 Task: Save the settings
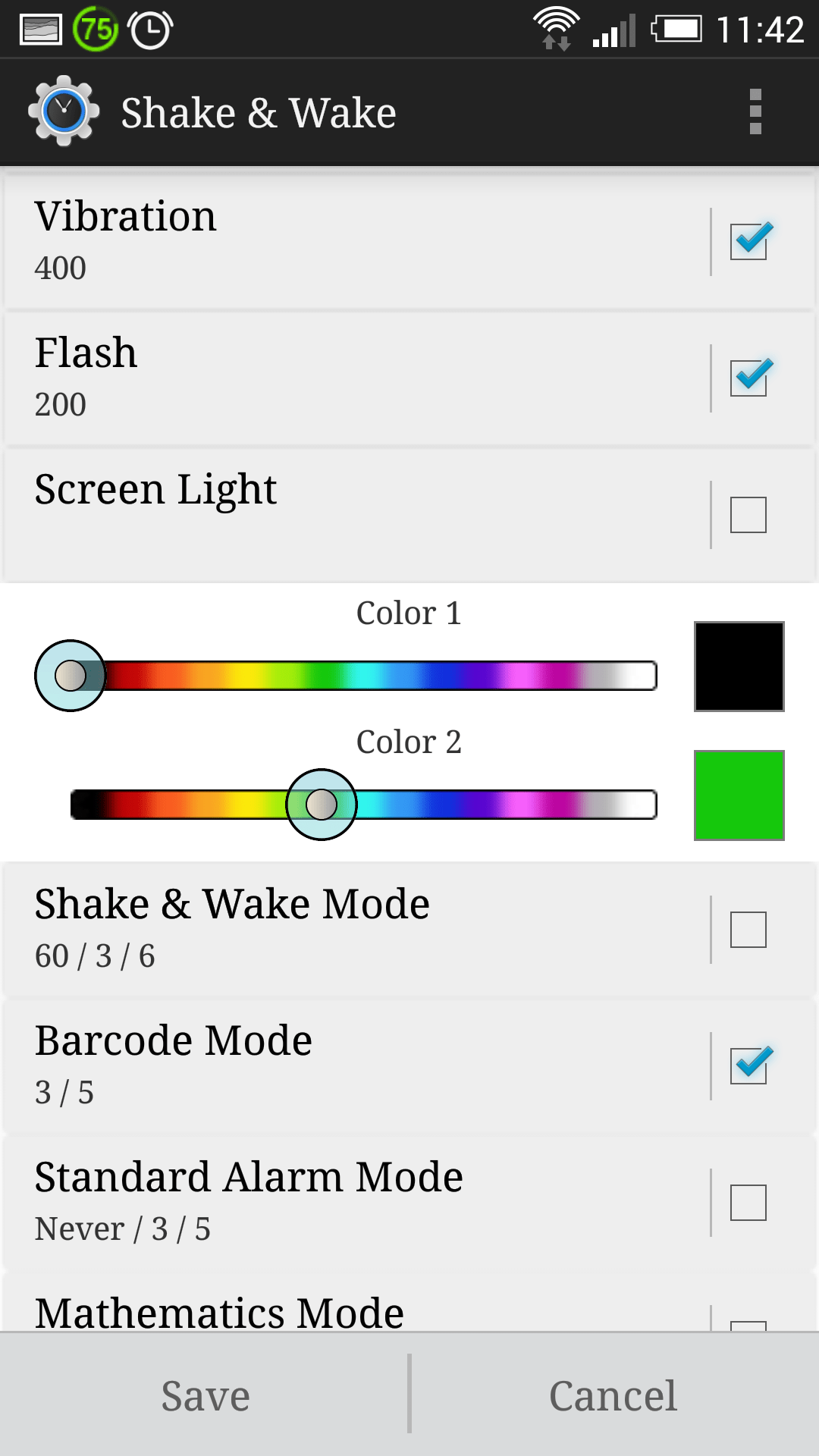(205, 1395)
